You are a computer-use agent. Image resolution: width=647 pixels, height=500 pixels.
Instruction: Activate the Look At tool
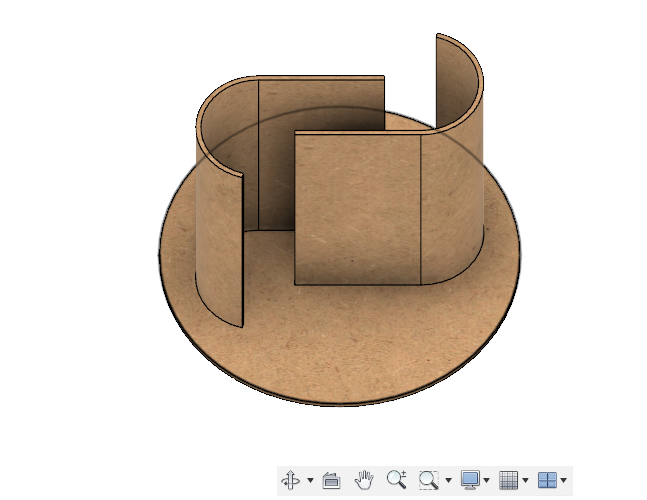pos(331,481)
